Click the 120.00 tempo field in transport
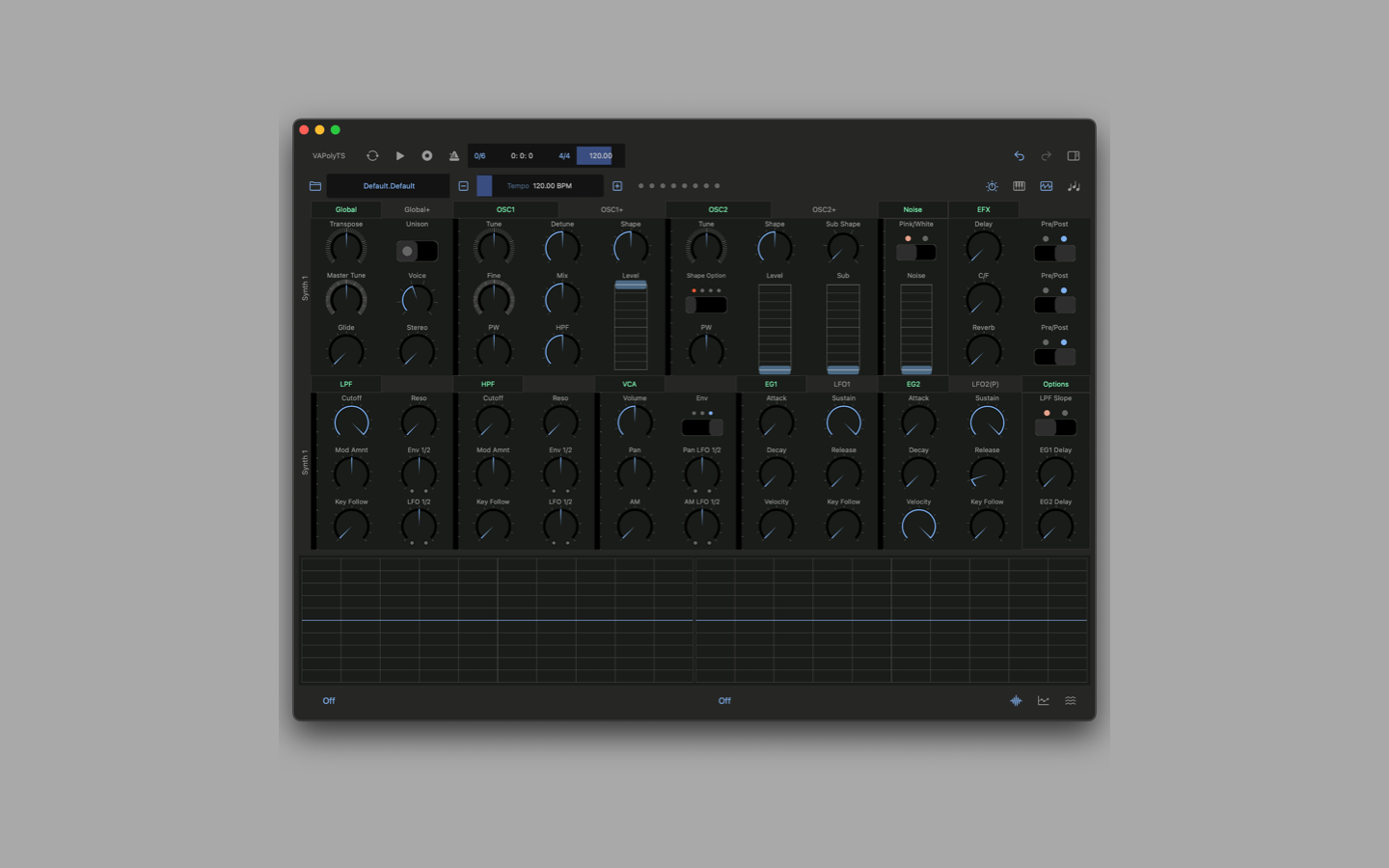The height and width of the screenshot is (868, 1389). pos(600,155)
